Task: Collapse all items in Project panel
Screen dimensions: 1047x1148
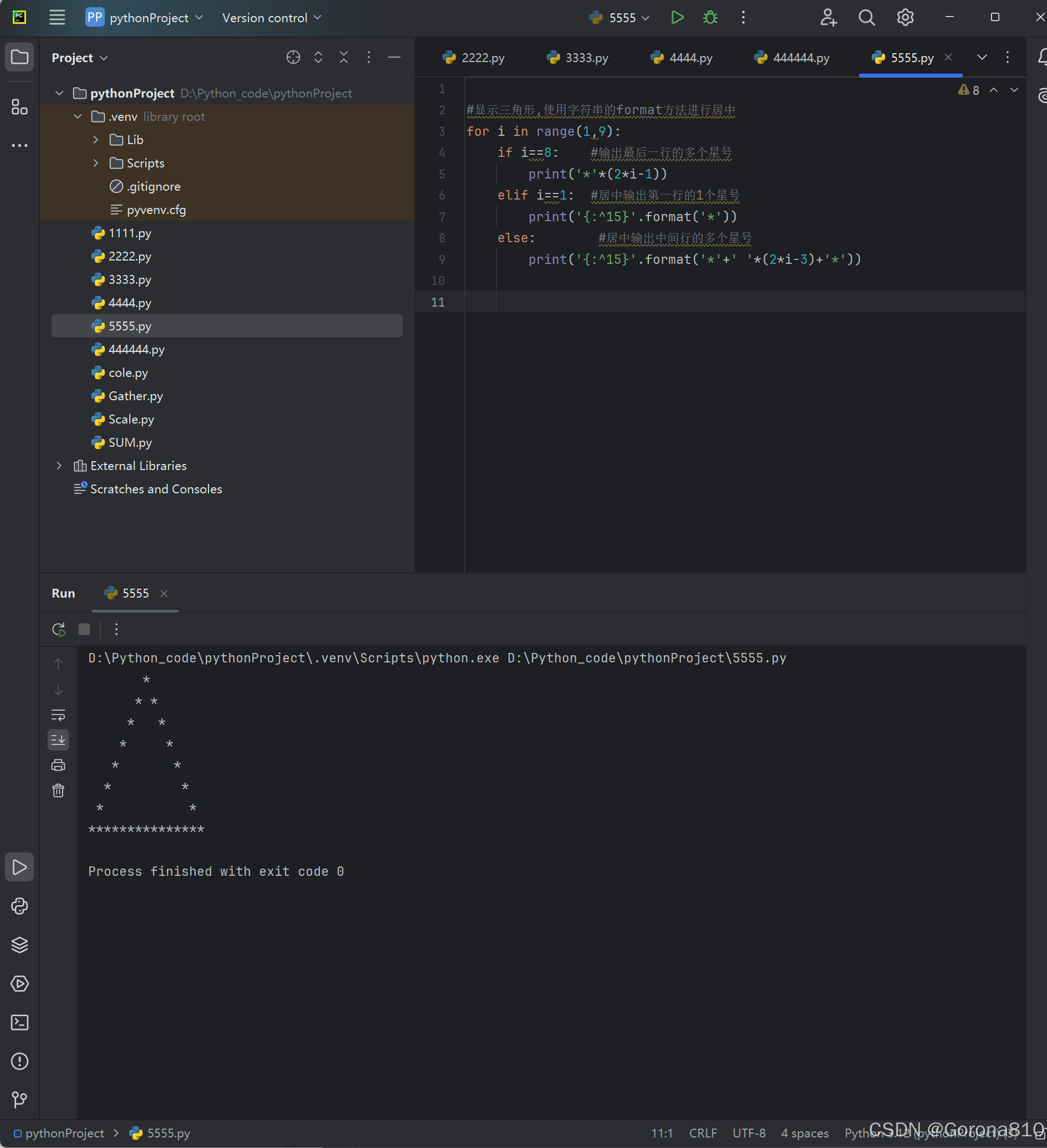Action: [x=343, y=58]
